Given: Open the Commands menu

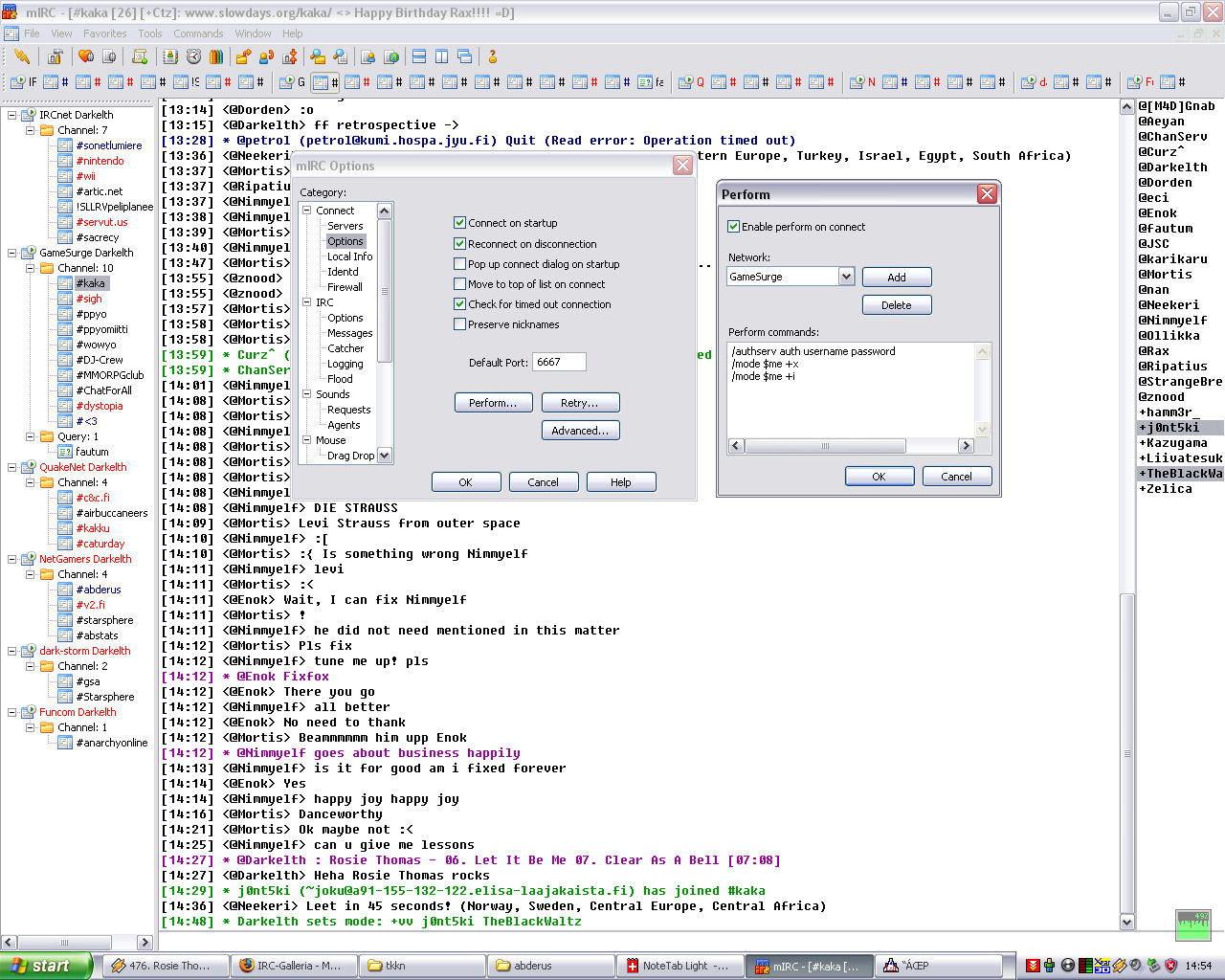Looking at the screenshot, I should 198,33.
